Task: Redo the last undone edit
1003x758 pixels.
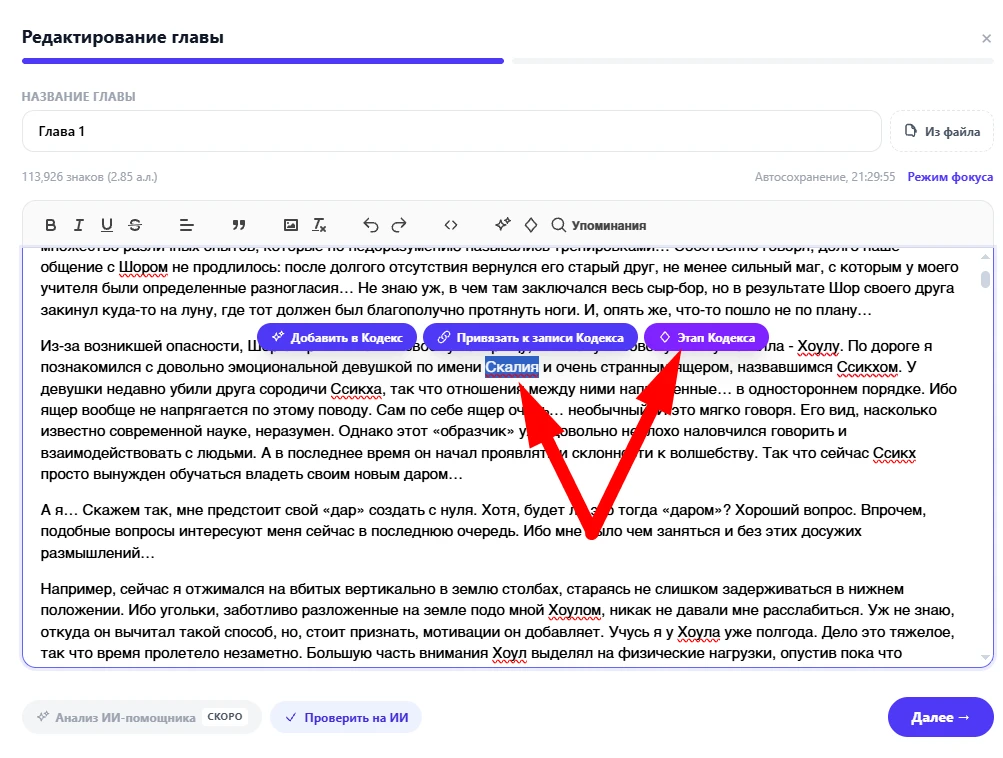Action: (399, 225)
